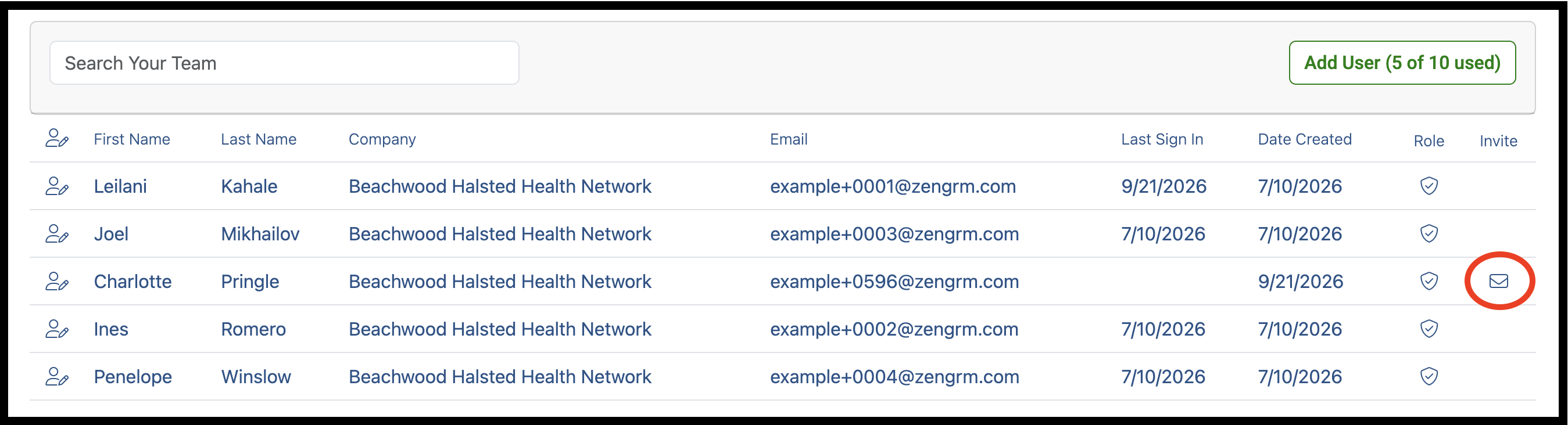Click the Date Created column header
1568x425 pixels.
tap(1304, 139)
